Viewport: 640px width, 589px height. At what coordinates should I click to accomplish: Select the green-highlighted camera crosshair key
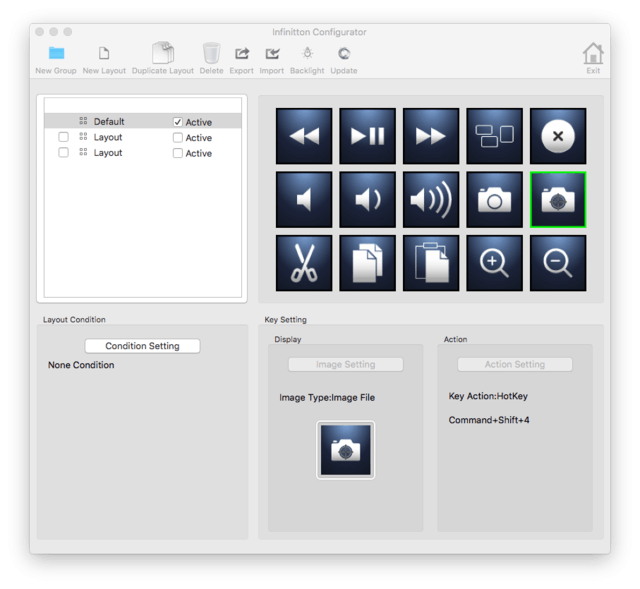pyautogui.click(x=558, y=200)
